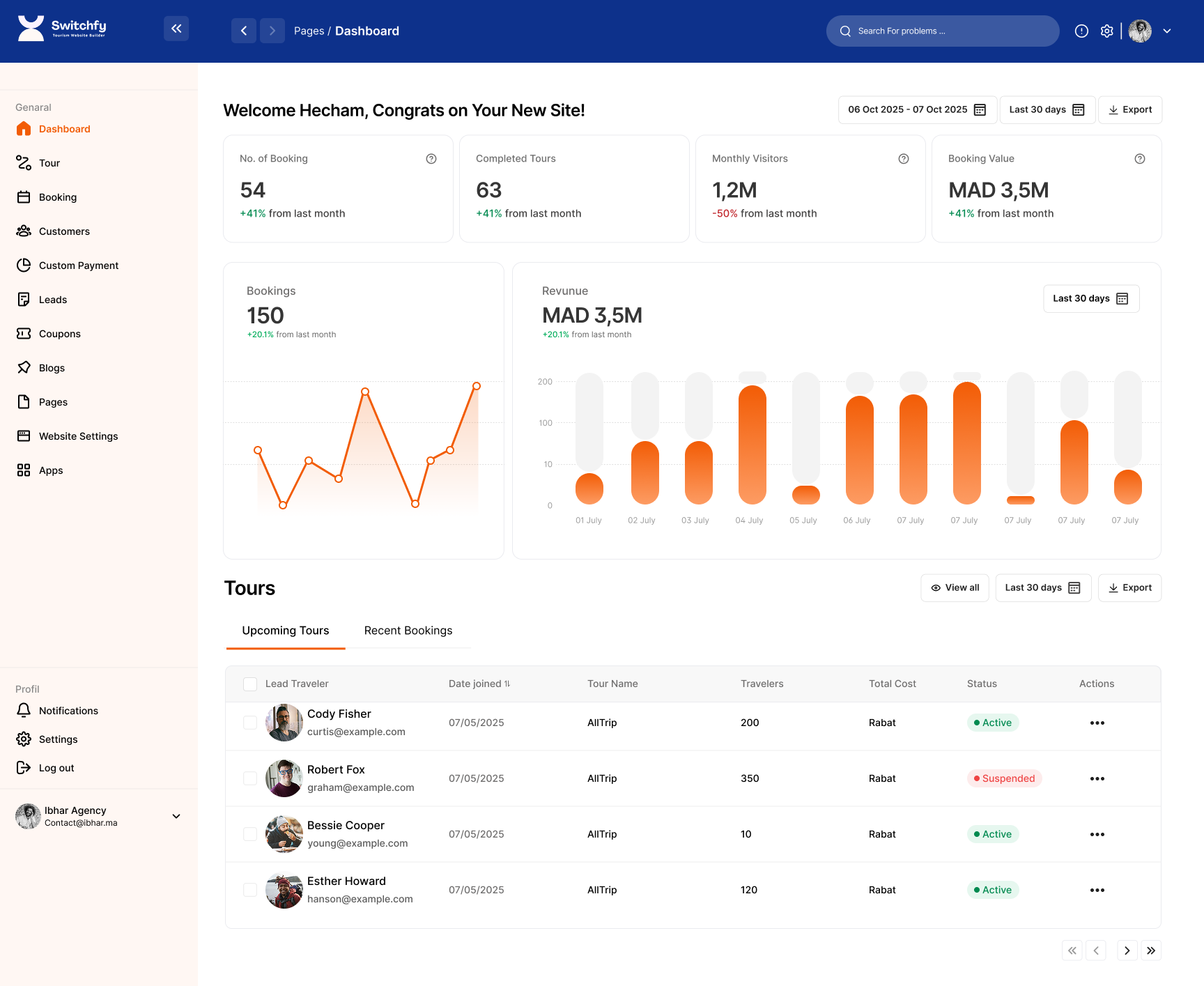Select the Upcoming Tours tab

click(x=286, y=631)
